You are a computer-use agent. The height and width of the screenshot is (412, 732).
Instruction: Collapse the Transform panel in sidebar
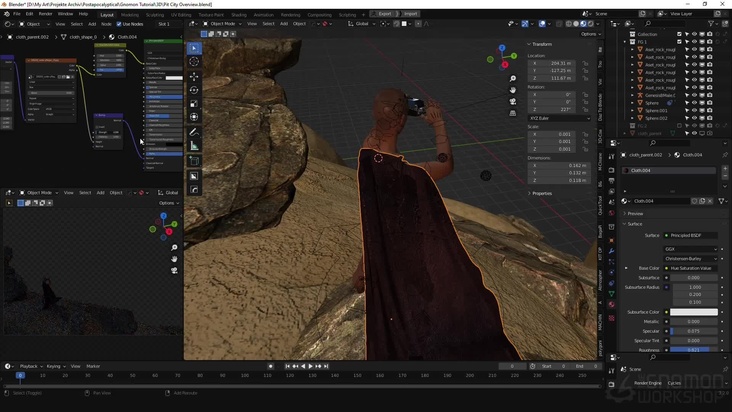pyautogui.click(x=542, y=44)
